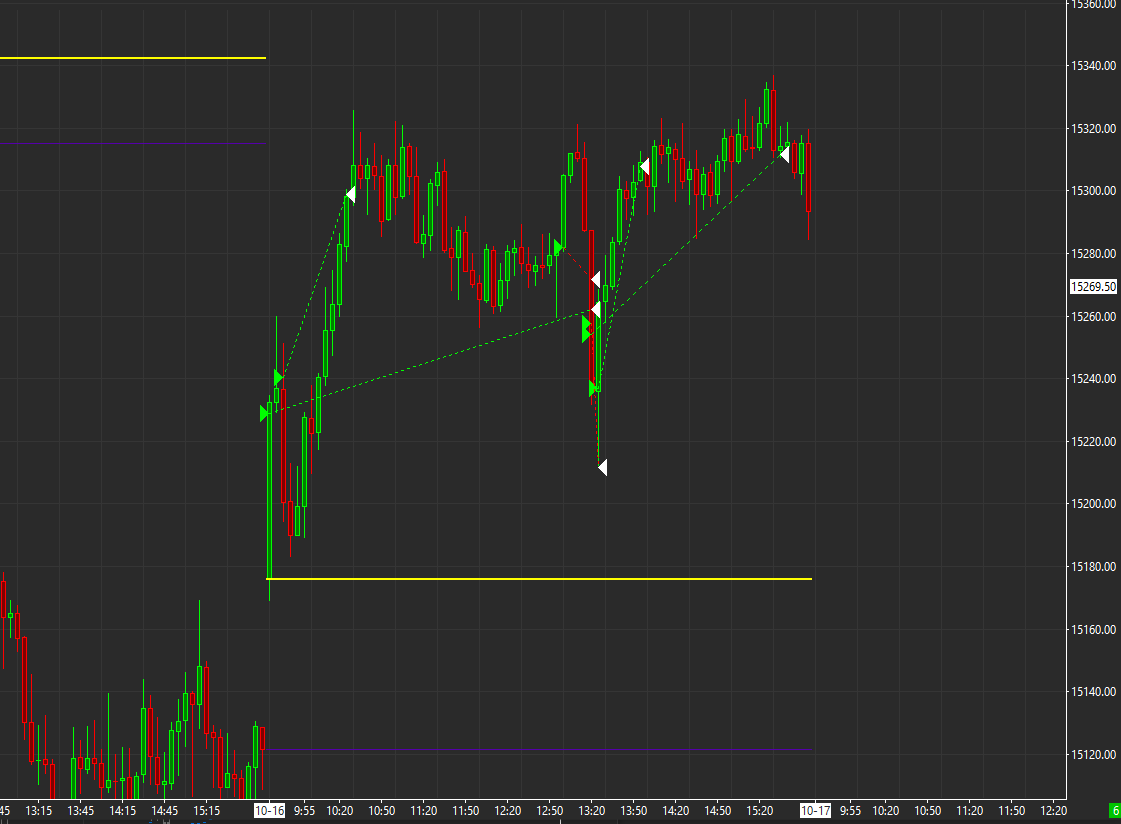The image size is (1121, 824).
Task: Click the 14:15 time axis label
Action: pyautogui.click(x=123, y=810)
